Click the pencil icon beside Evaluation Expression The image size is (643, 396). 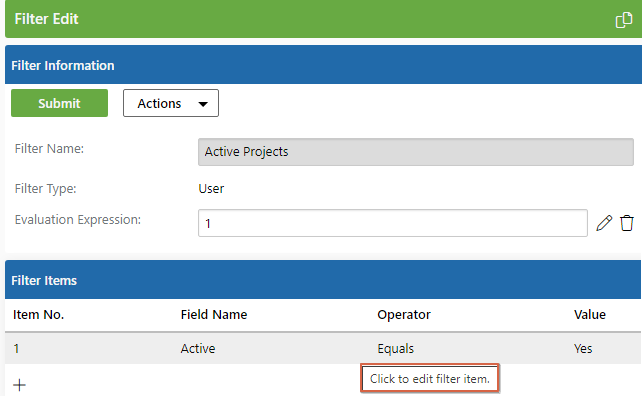[604, 223]
